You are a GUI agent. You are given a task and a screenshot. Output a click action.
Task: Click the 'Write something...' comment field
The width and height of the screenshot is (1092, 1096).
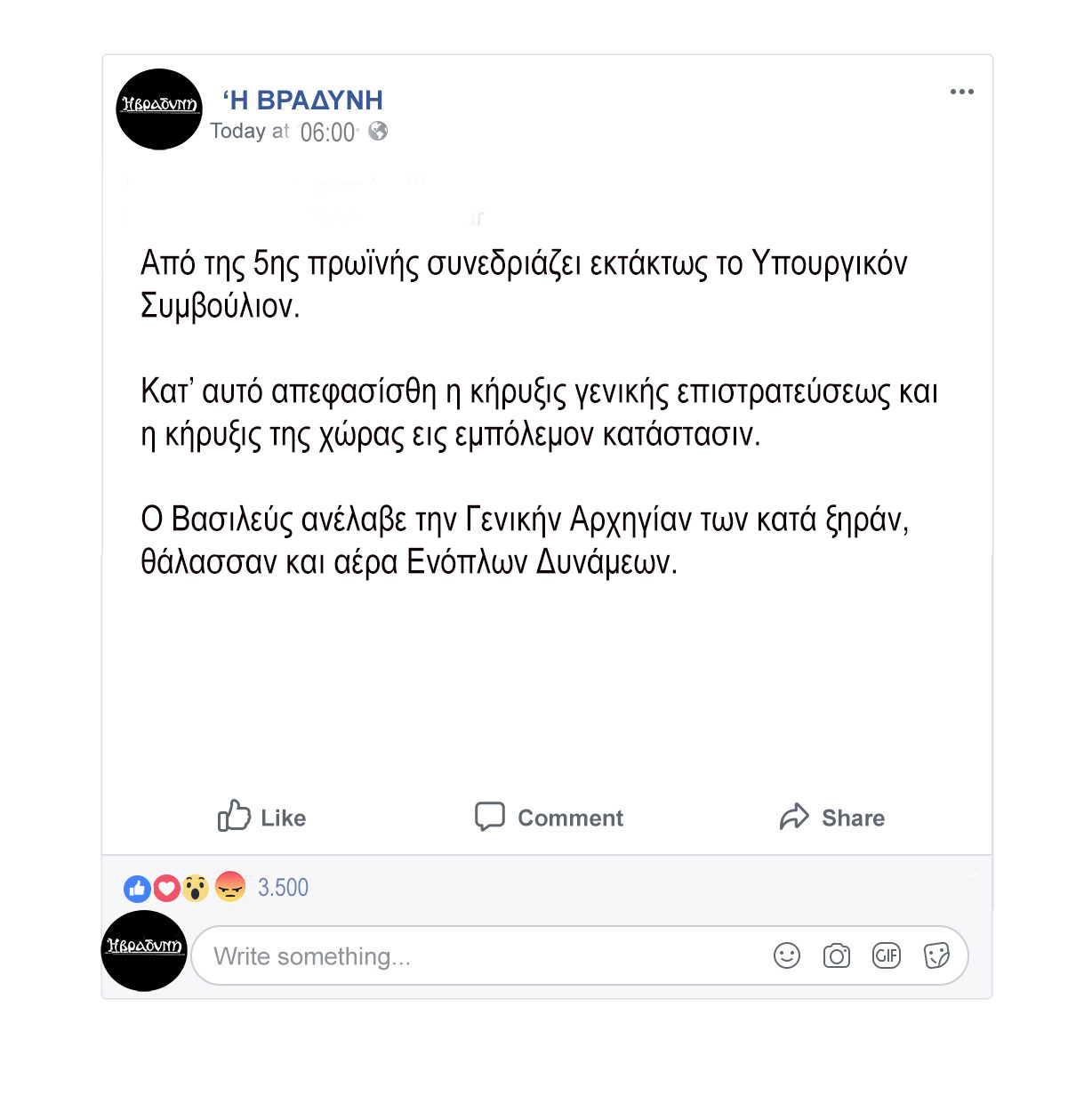(579, 955)
